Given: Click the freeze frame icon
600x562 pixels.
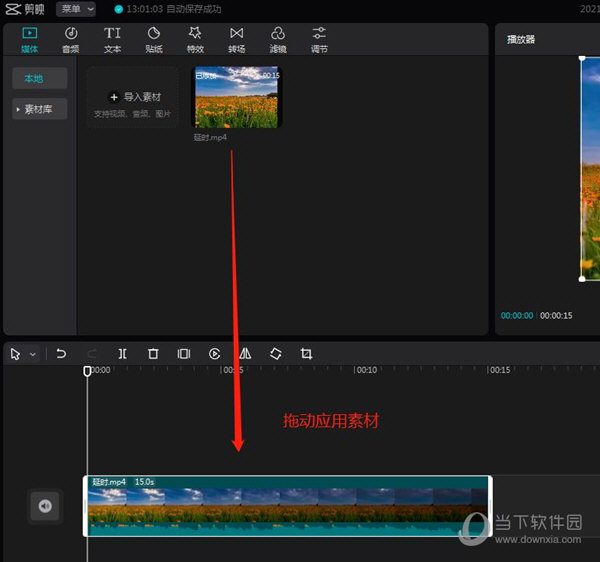Looking at the screenshot, I should point(184,353).
